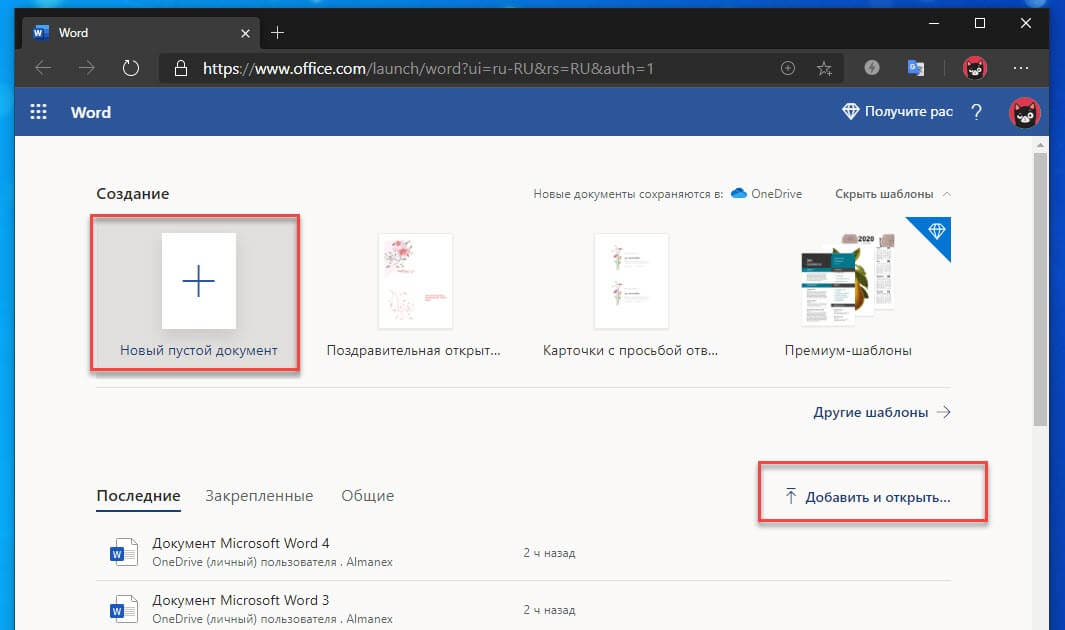Image resolution: width=1065 pixels, height=630 pixels.
Task: Click Добавить и открыть upload button
Action: click(868, 497)
